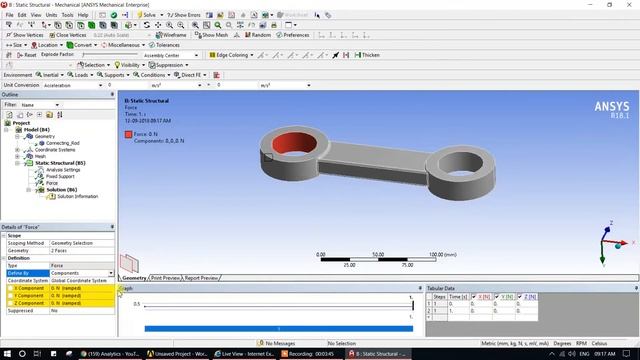
Task: Open the Define By Components dropdown
Action: pos(111,273)
